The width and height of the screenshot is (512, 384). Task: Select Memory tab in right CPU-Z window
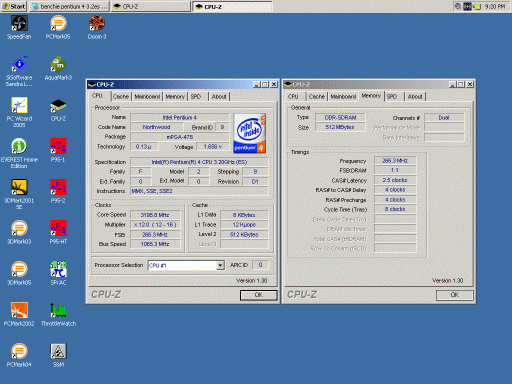click(x=371, y=96)
